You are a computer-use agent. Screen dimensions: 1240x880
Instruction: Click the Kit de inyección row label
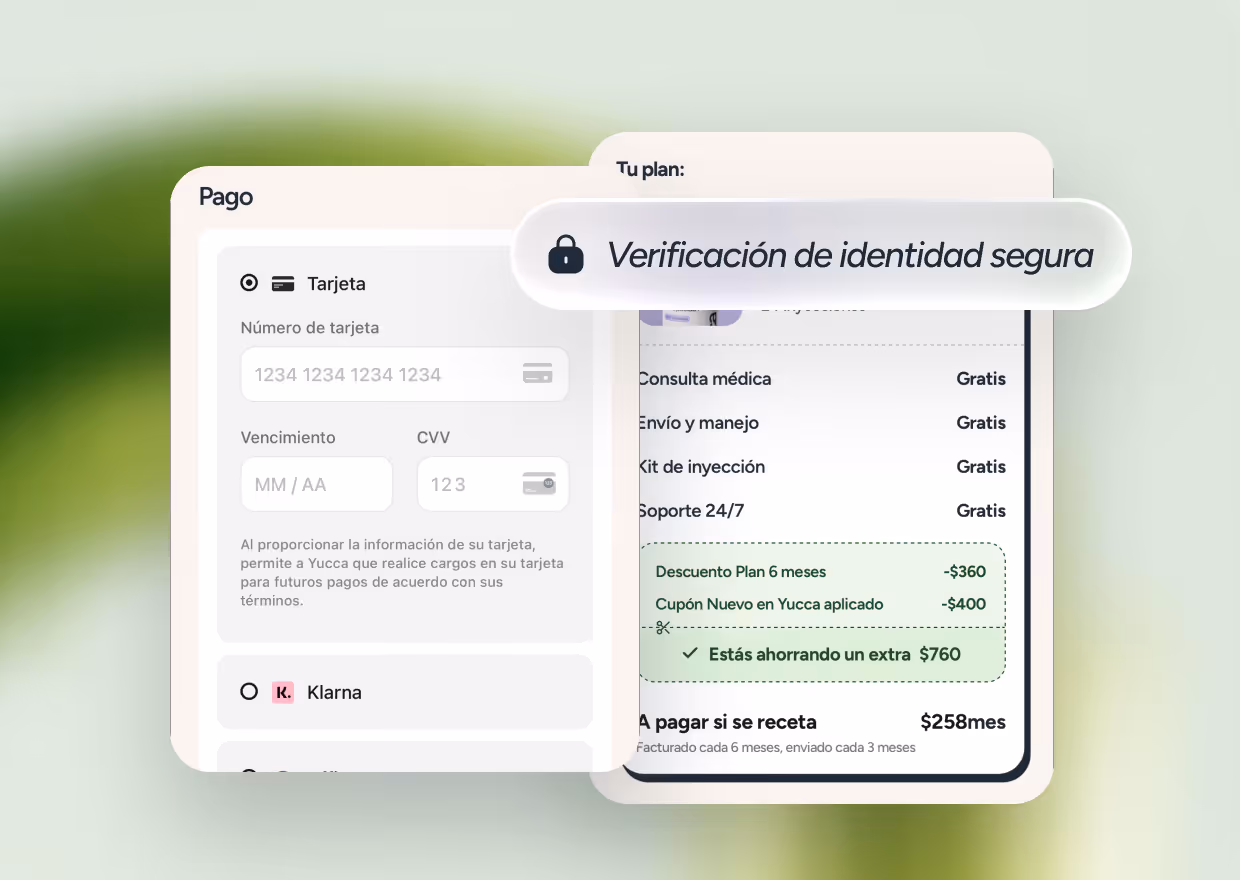701,467
